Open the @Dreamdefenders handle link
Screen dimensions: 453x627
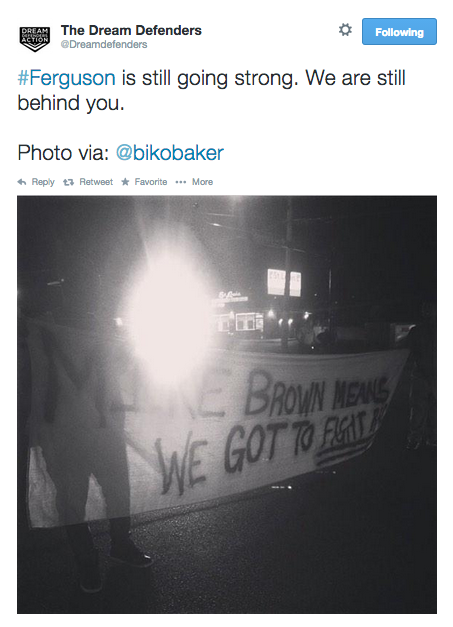tap(104, 44)
